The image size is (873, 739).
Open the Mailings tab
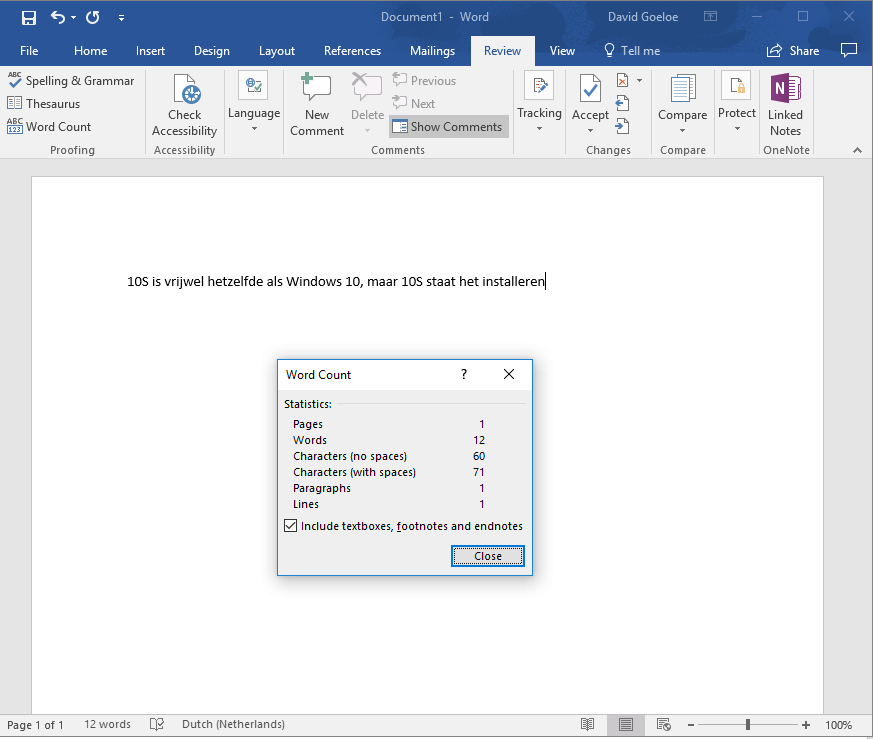click(432, 51)
